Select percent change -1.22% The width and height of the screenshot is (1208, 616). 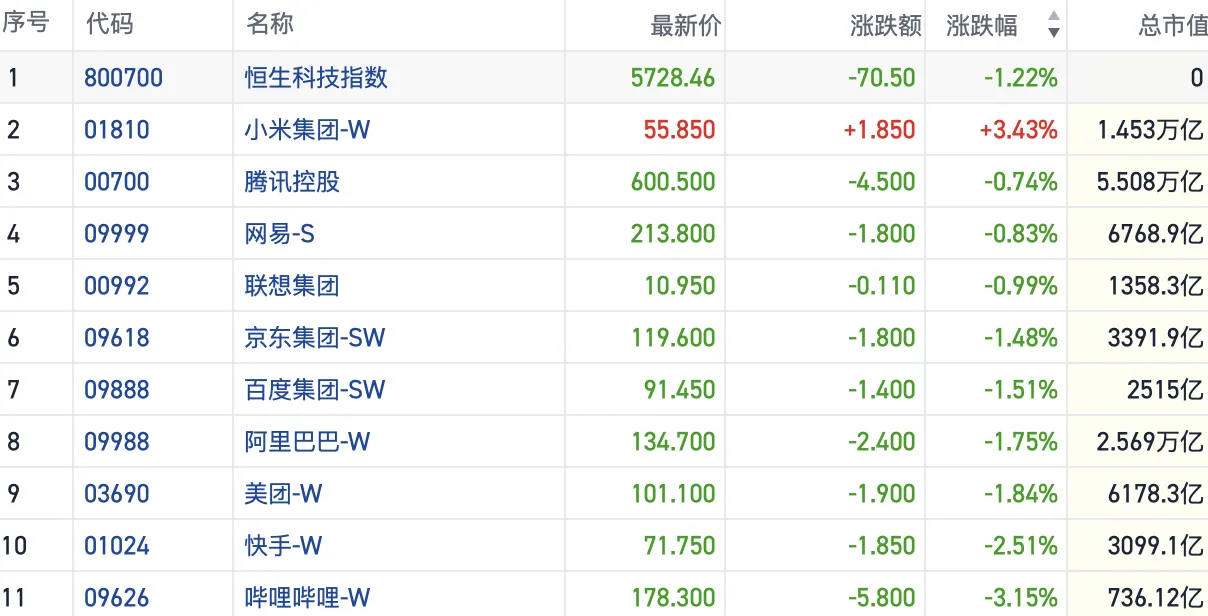(1022, 78)
